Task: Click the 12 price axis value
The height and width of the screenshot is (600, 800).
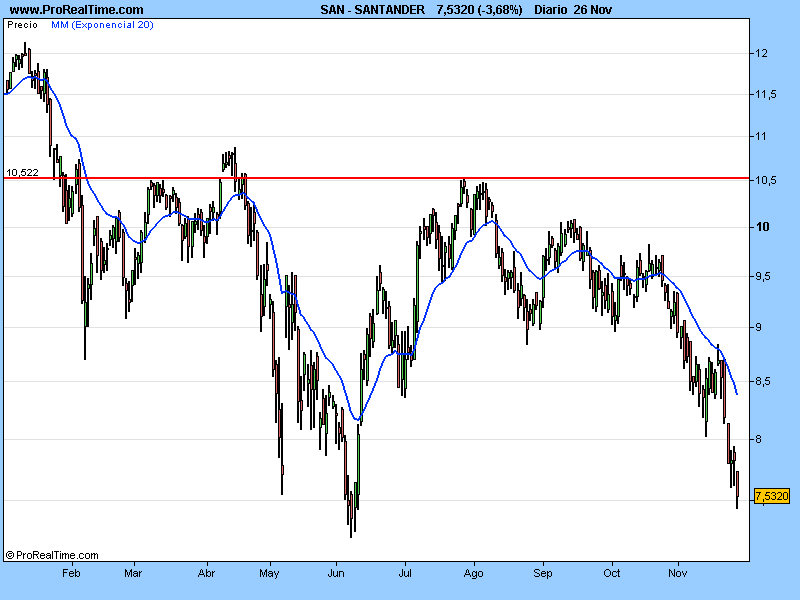Action: click(761, 53)
